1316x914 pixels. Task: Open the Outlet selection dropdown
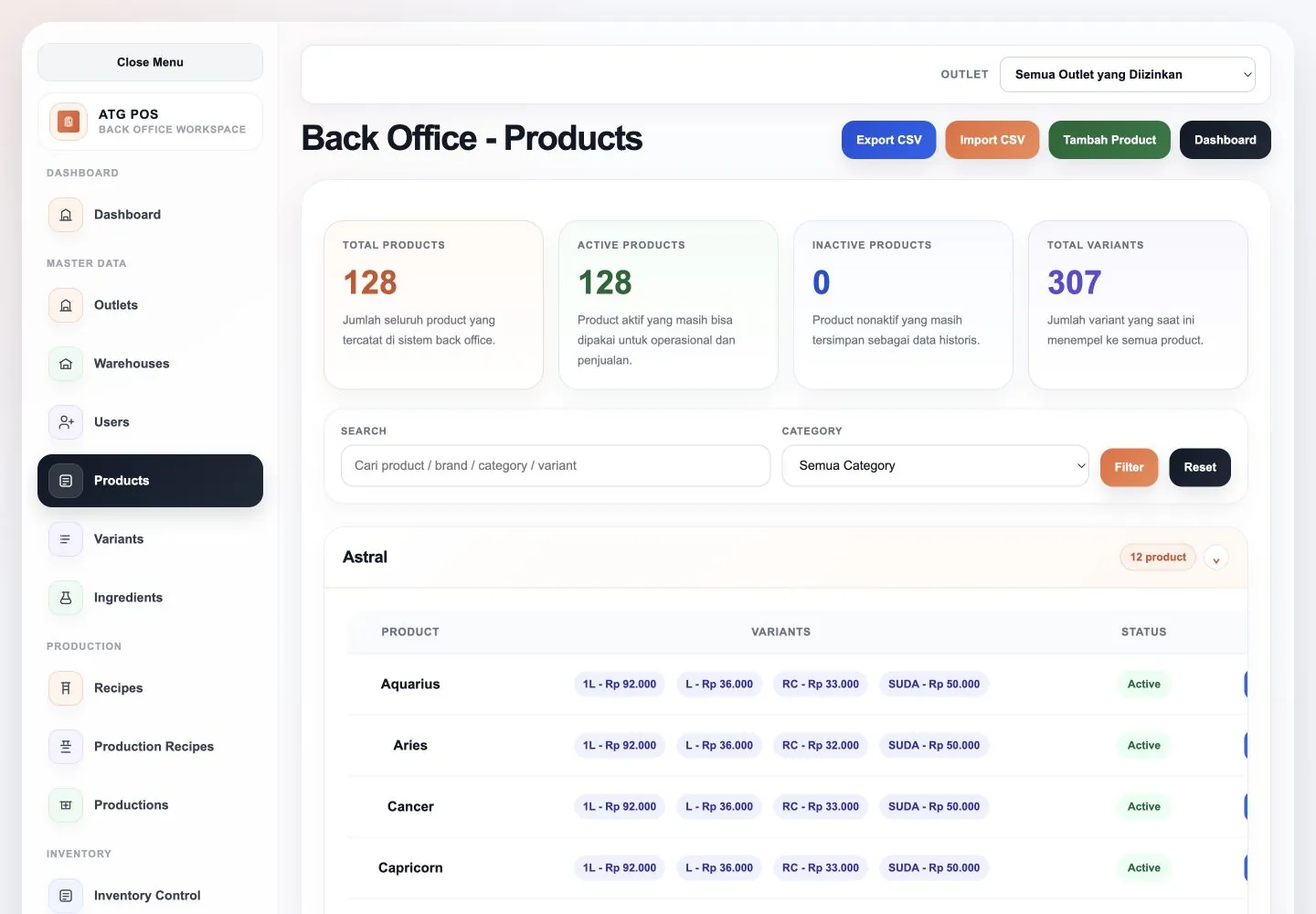tap(1128, 75)
